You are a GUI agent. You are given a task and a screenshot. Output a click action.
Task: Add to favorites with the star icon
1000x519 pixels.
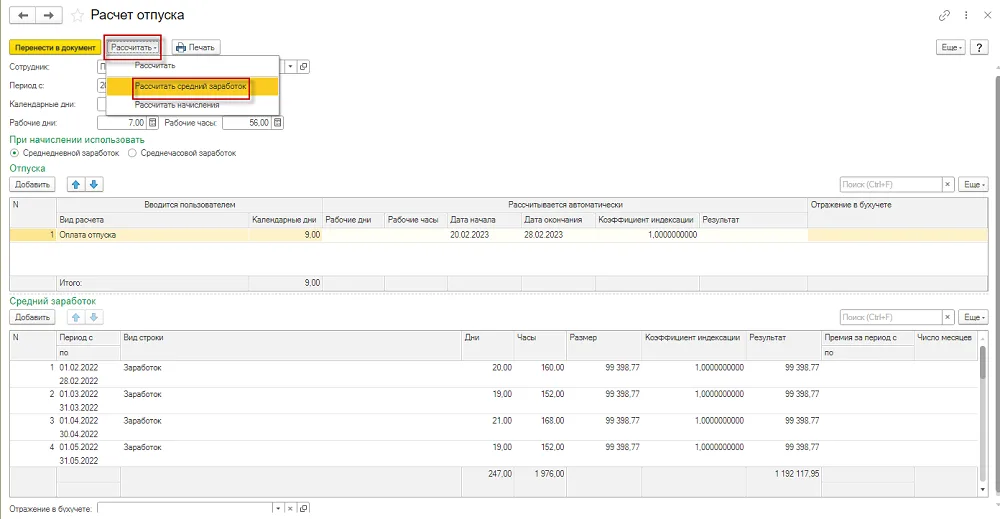77,16
